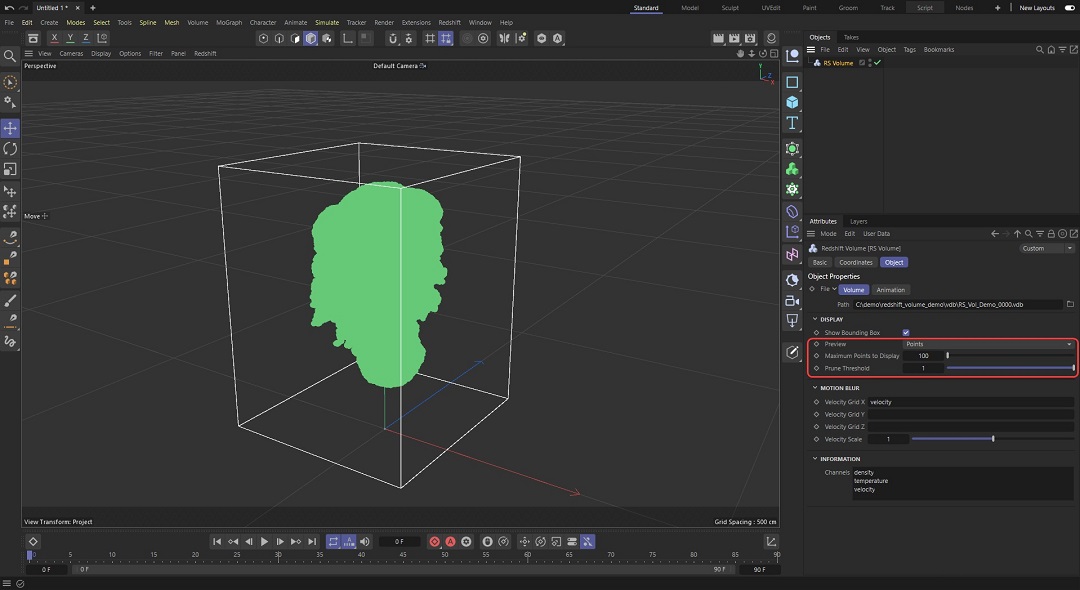Select the Move tool in the left toolbar
Image resolution: width=1080 pixels, height=590 pixels.
10,128
